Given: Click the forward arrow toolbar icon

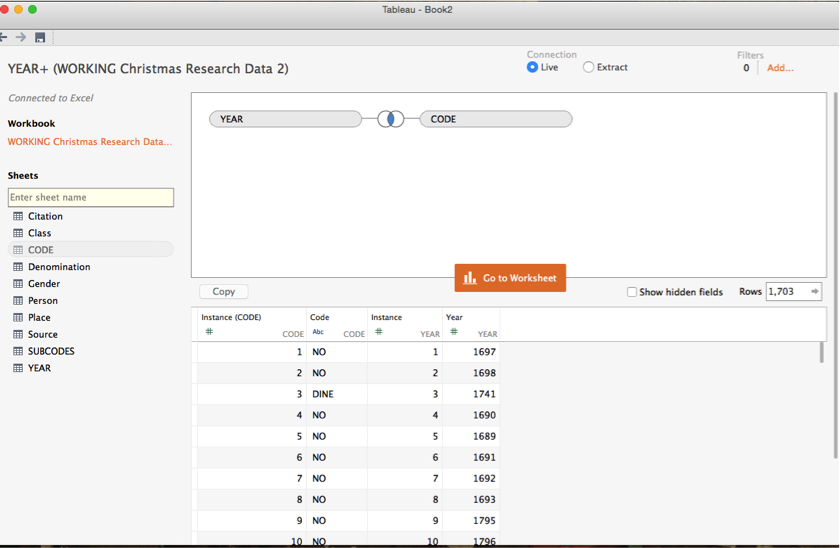Looking at the screenshot, I should pos(21,37).
